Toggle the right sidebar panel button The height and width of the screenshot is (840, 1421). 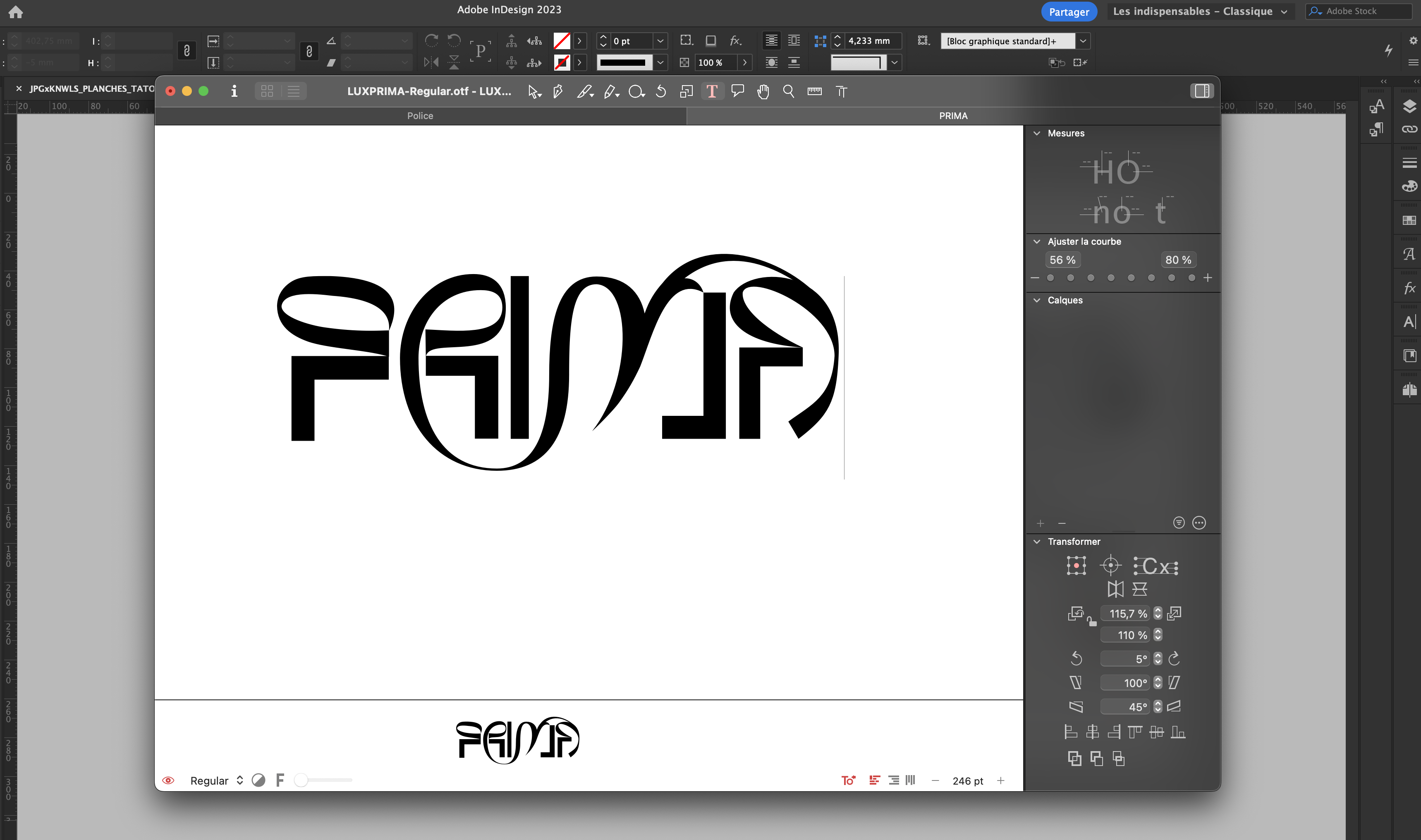coord(1201,91)
